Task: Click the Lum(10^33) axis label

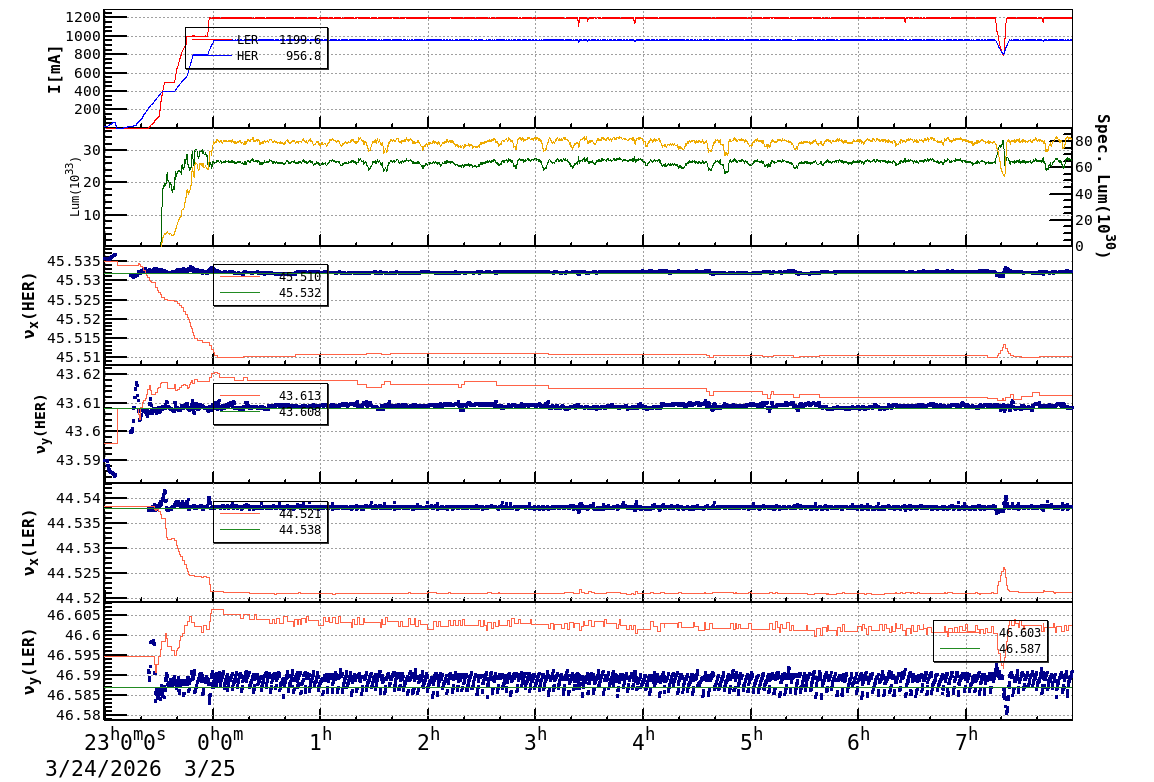Action: click(x=75, y=187)
